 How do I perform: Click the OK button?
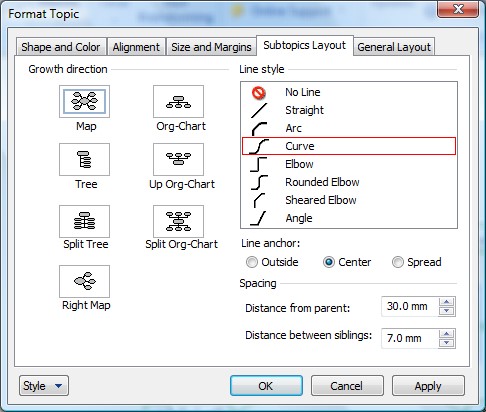point(266,386)
